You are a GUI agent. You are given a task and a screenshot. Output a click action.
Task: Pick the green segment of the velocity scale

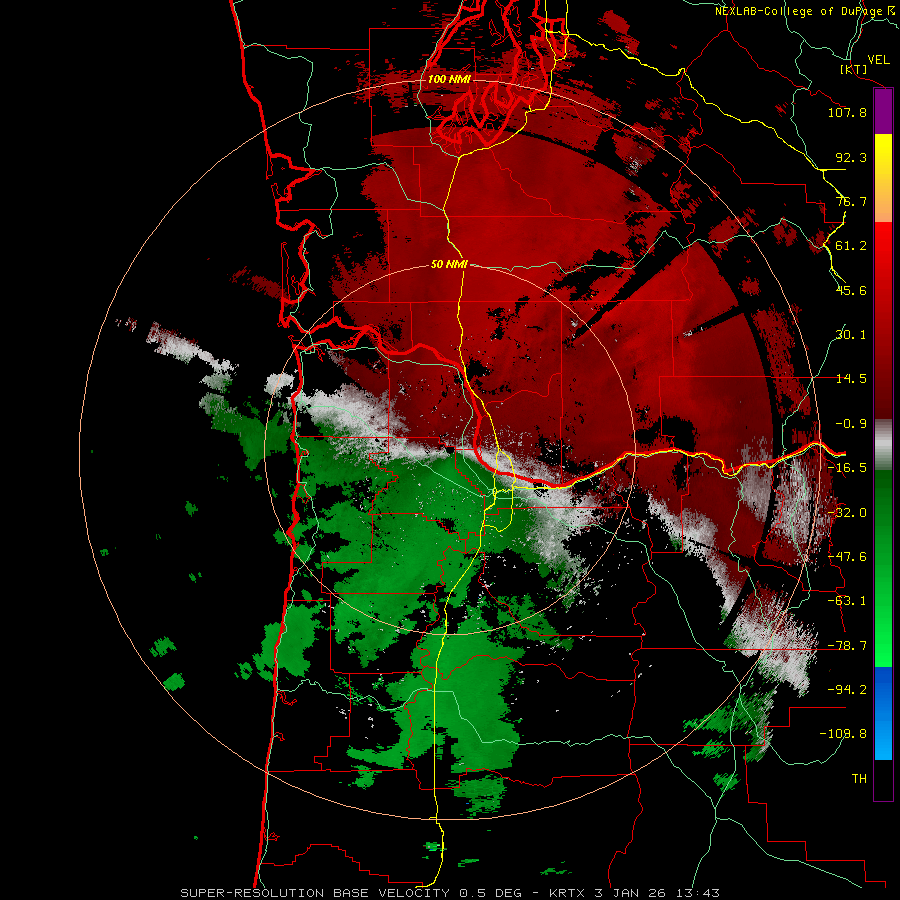click(x=883, y=568)
